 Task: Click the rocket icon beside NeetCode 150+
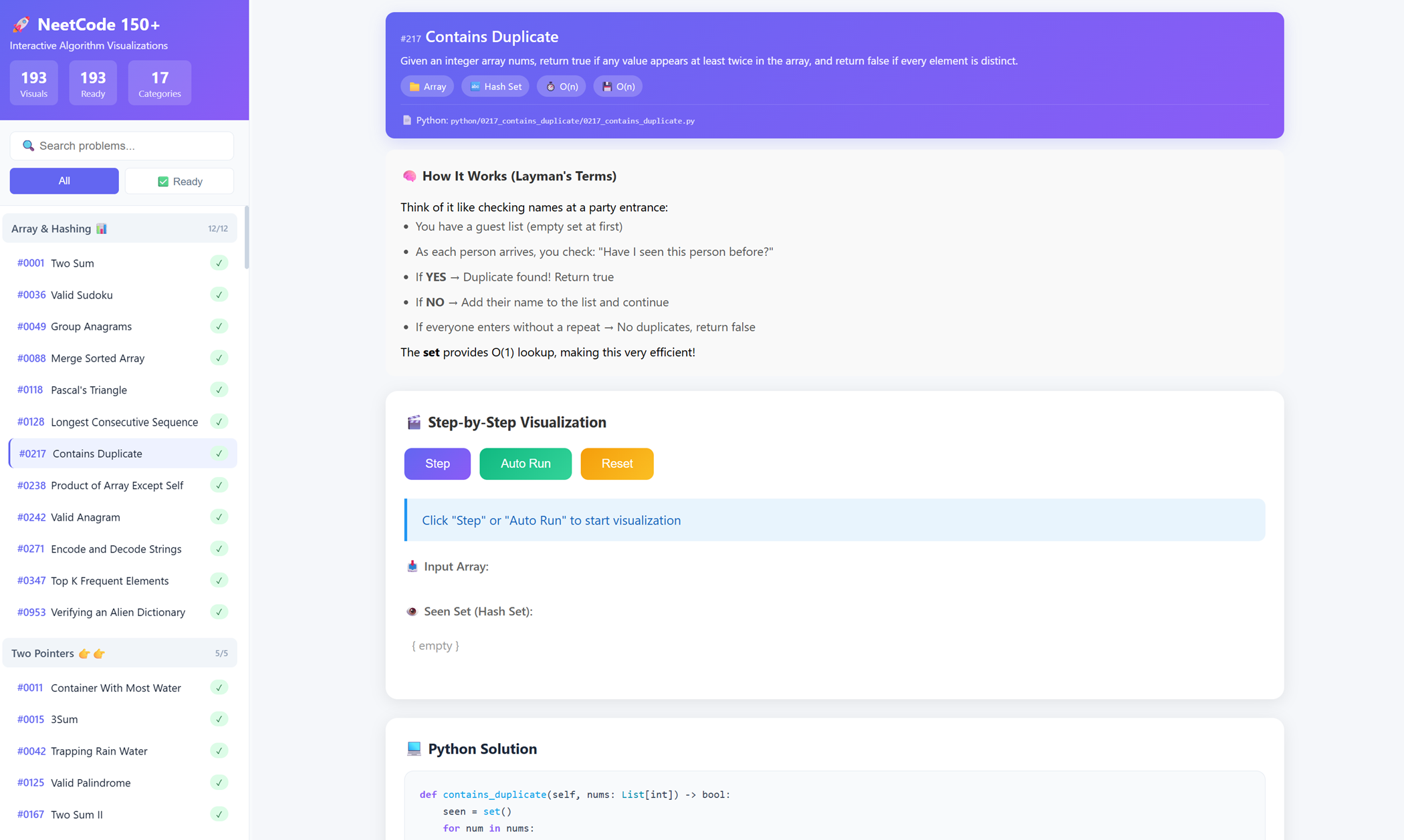[x=21, y=25]
